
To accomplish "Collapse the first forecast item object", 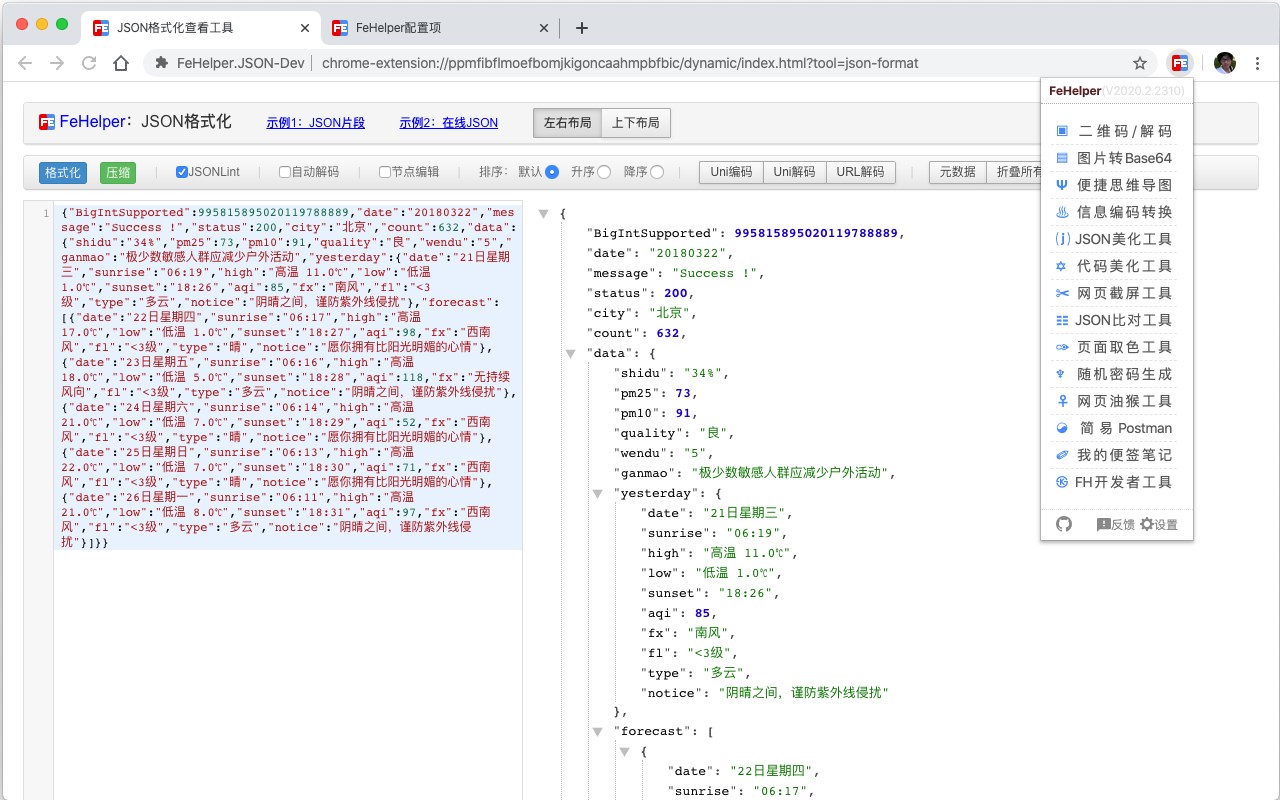I will tap(625, 751).
